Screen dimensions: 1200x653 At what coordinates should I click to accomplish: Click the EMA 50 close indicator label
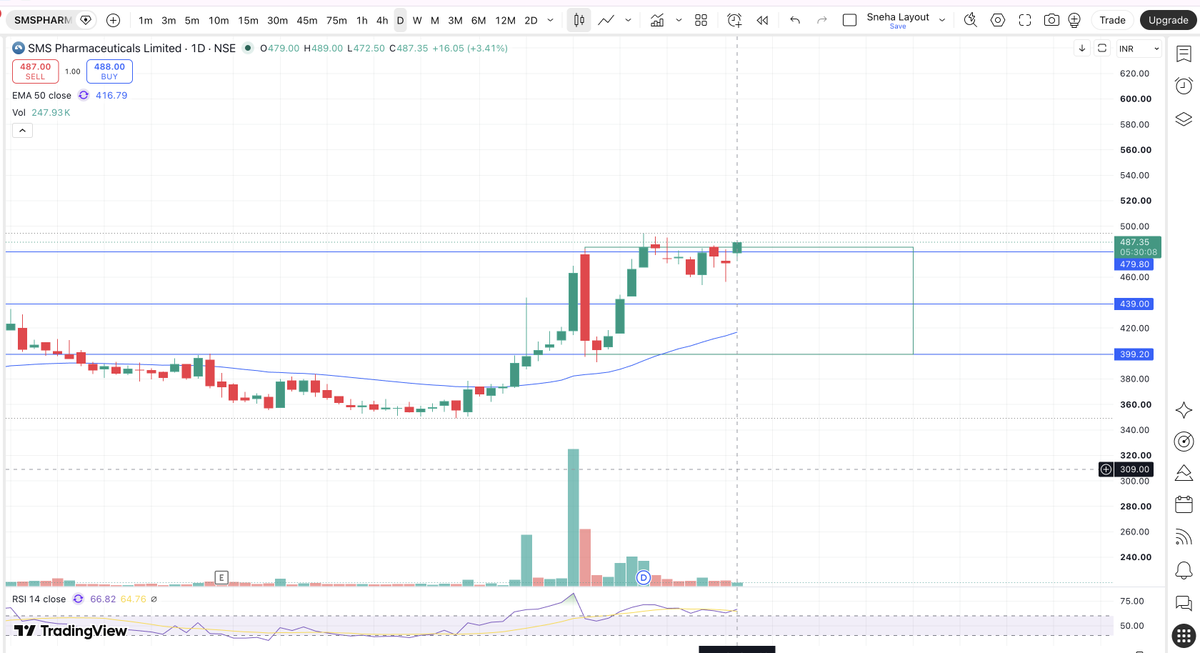click(x=42, y=95)
